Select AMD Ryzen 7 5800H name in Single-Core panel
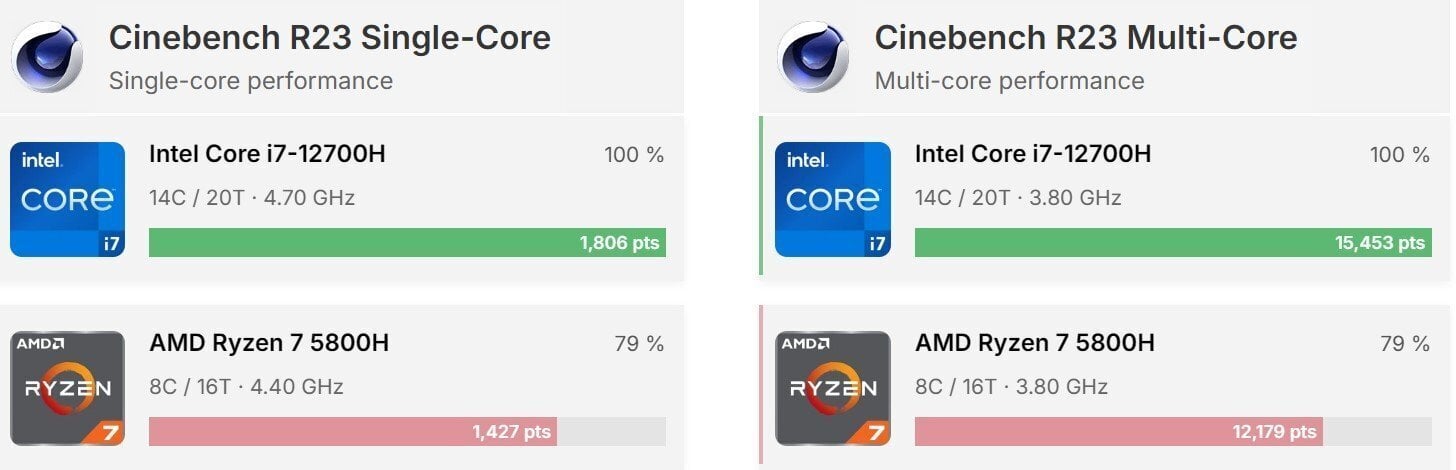 coord(269,343)
